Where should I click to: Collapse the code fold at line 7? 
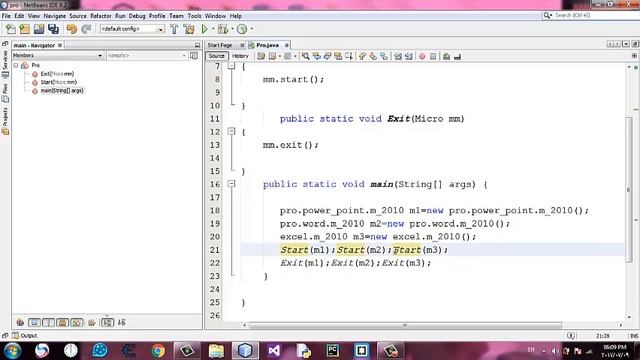[x=231, y=66]
